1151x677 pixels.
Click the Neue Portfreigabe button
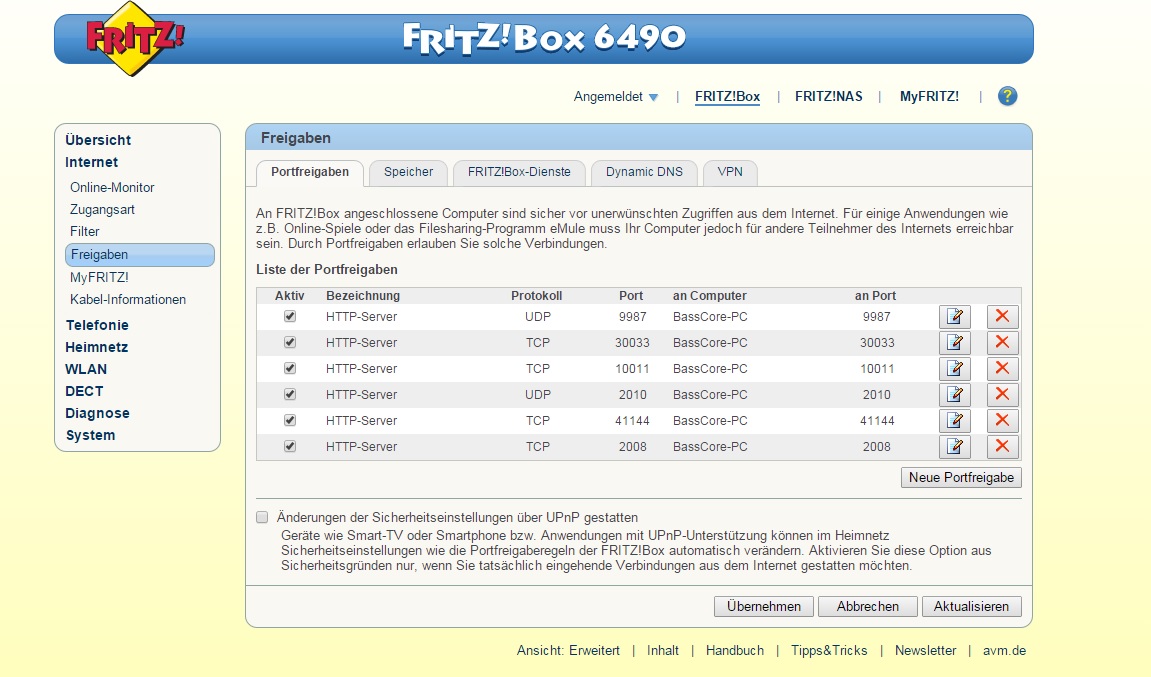coord(961,478)
